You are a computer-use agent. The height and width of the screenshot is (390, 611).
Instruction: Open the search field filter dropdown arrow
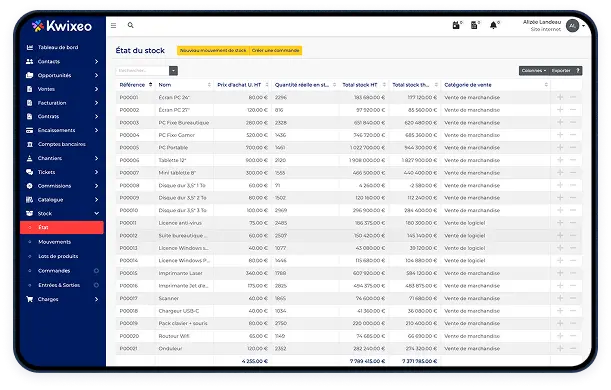(x=173, y=71)
